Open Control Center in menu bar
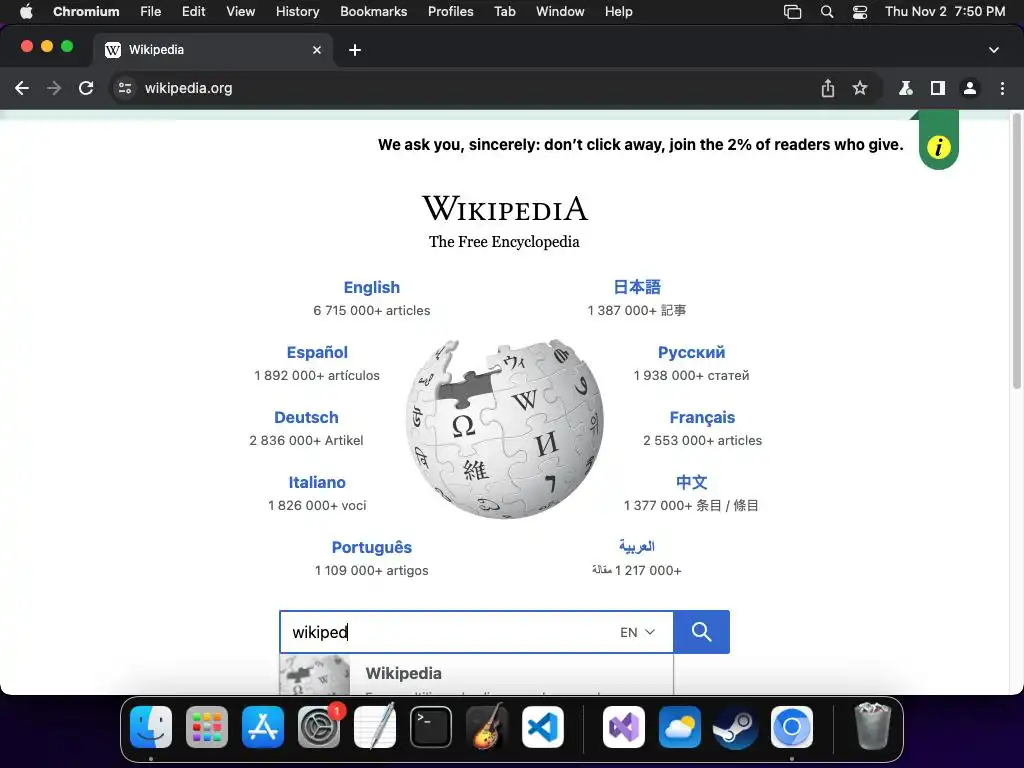The height and width of the screenshot is (768, 1024). tap(860, 12)
